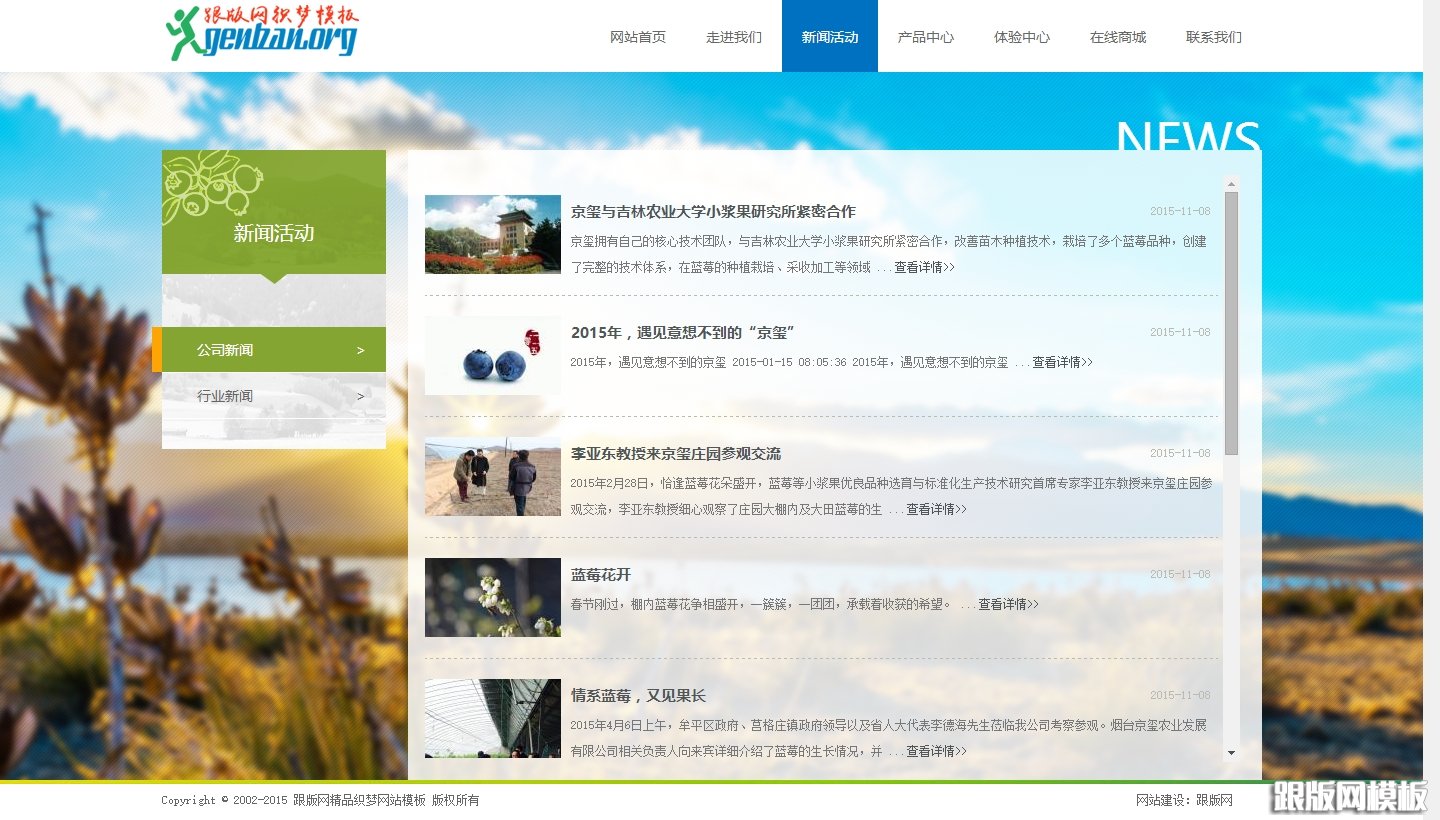1440x820 pixels.
Task: Open the 产品中心 menu item
Action: pyautogui.click(x=925, y=36)
